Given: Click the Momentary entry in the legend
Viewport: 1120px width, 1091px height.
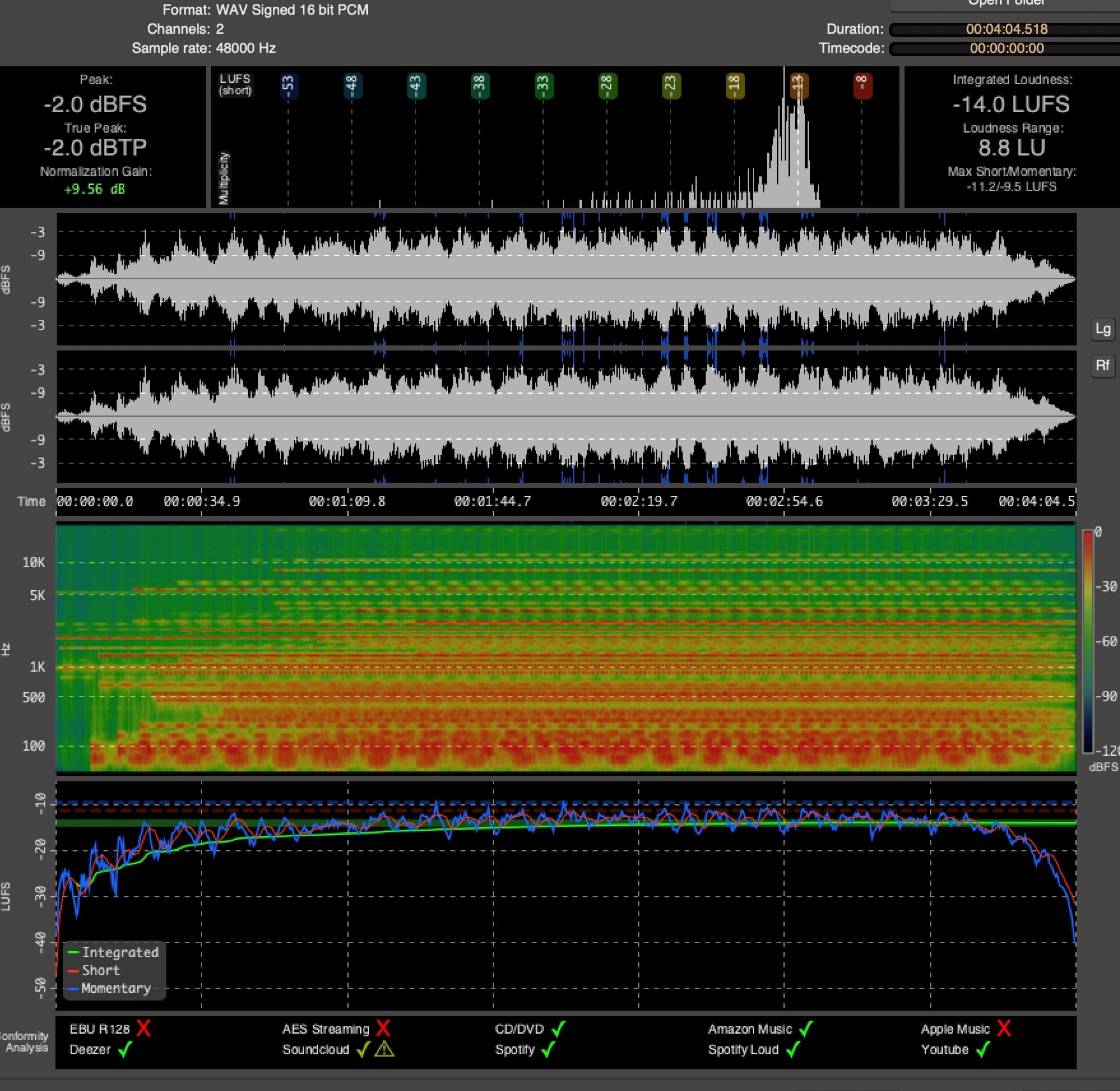Looking at the screenshot, I should pos(115,988).
